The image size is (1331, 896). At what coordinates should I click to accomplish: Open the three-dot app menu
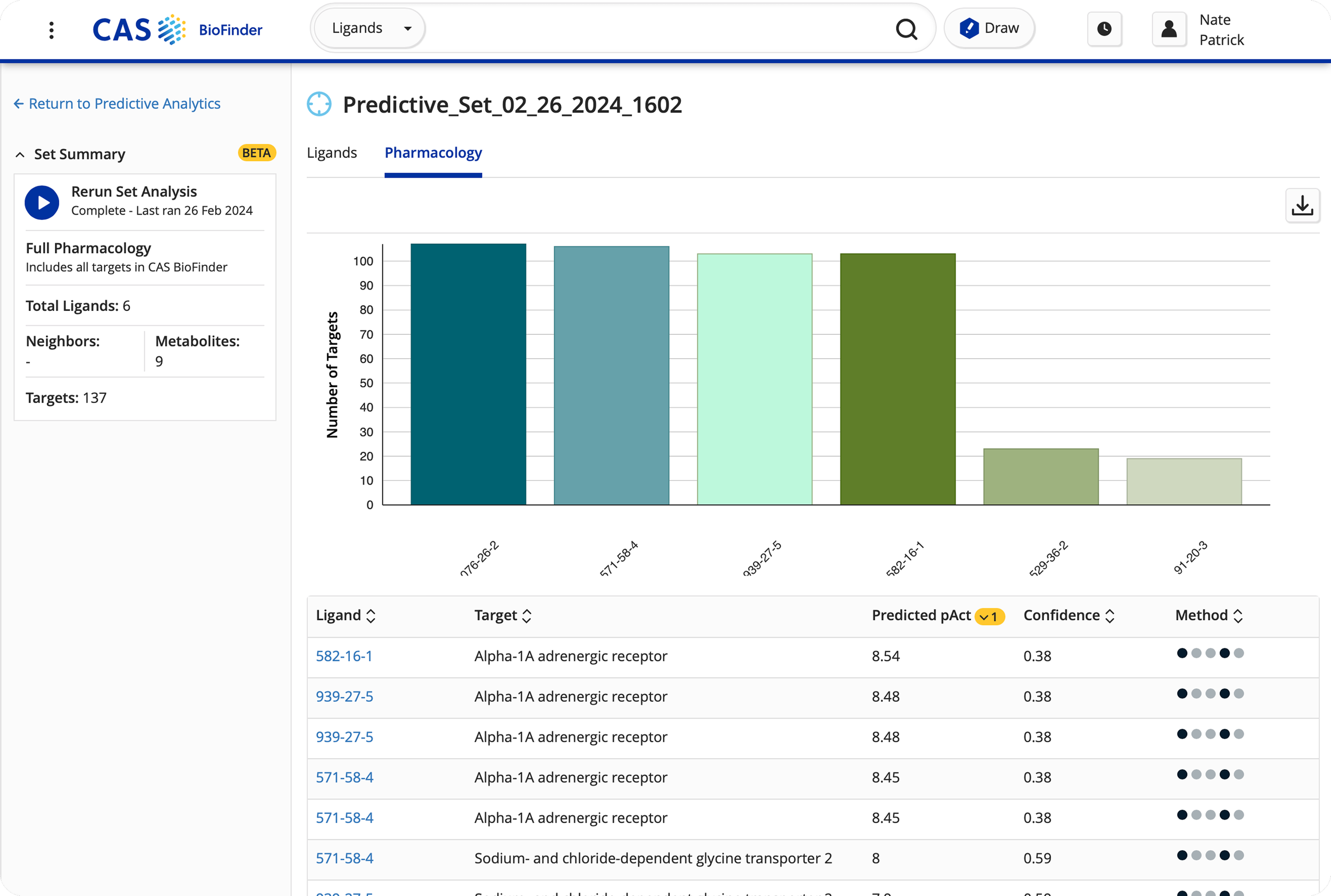point(51,29)
